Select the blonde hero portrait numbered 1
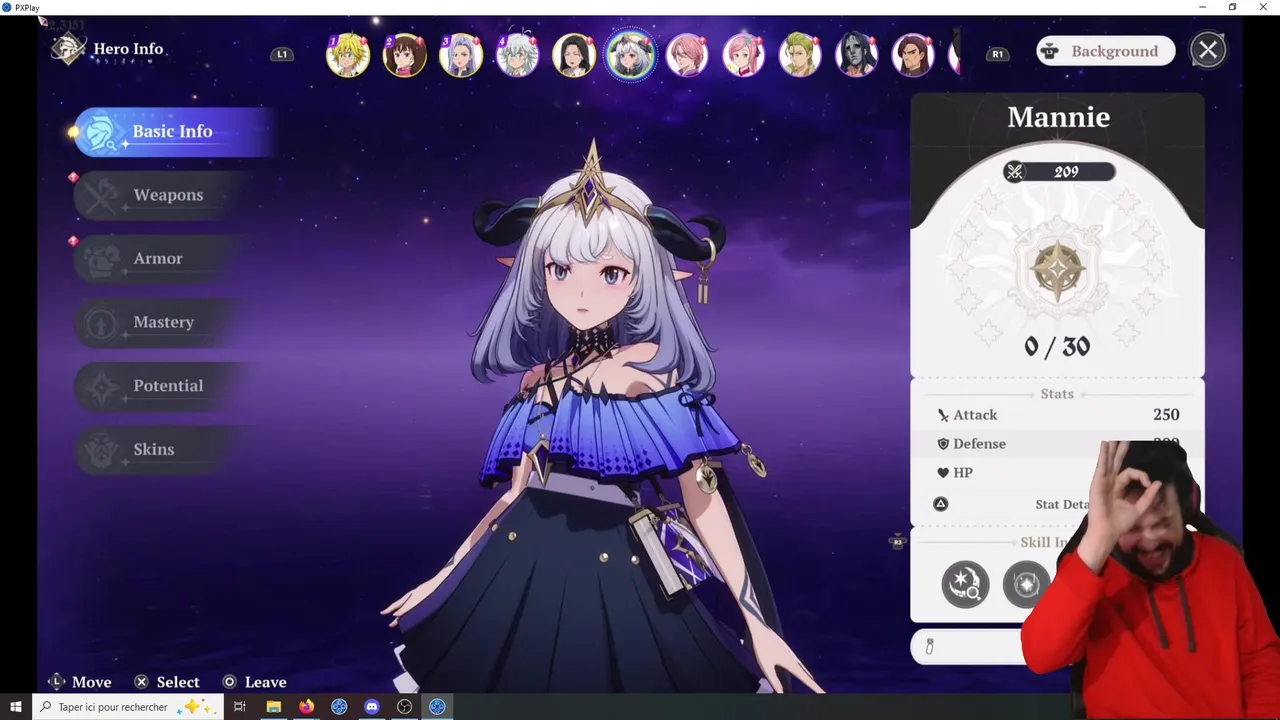Viewport: 1280px width, 720px height. [x=348, y=55]
